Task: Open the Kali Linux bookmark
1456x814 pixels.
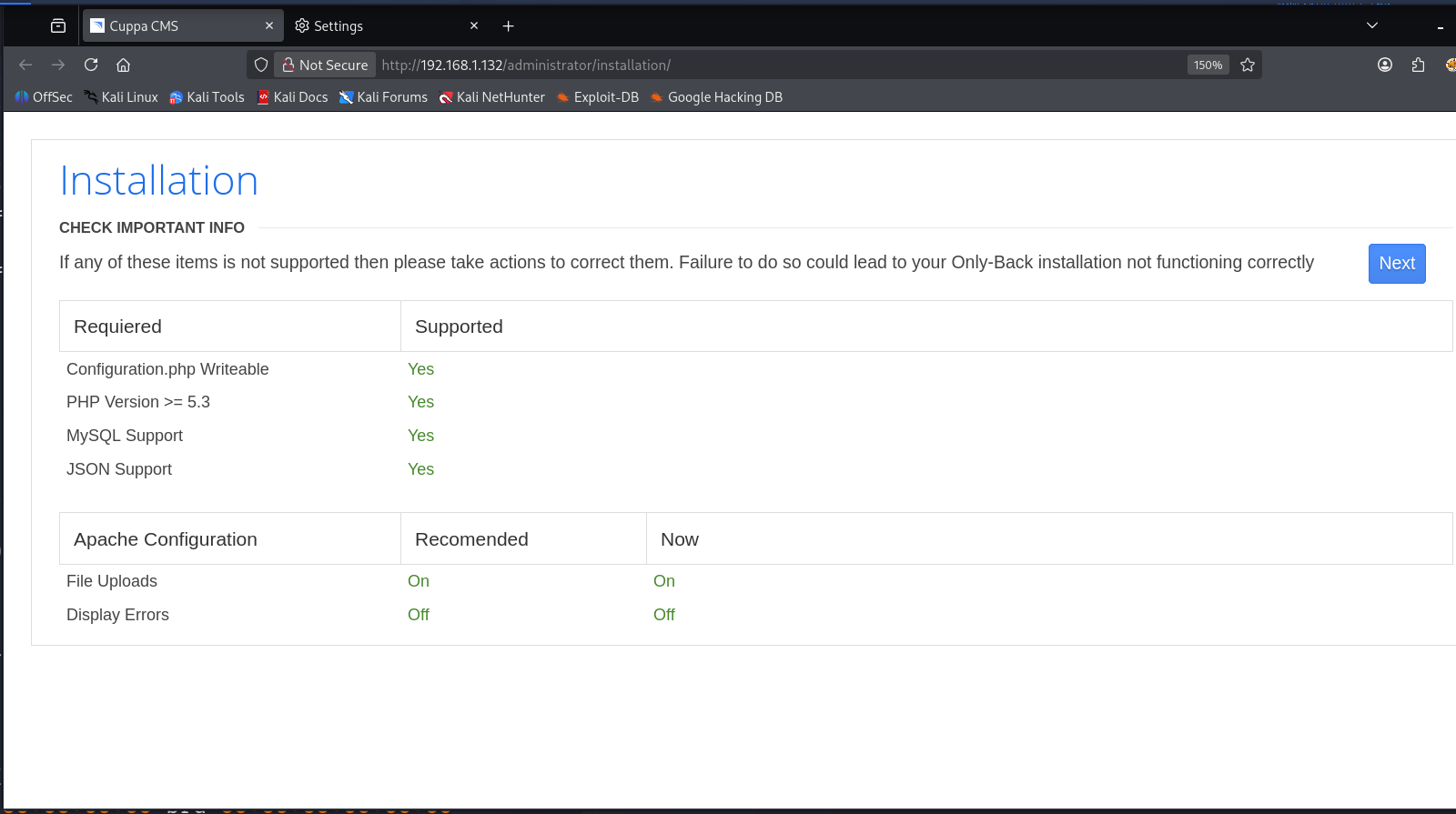Action: pyautogui.click(x=121, y=97)
